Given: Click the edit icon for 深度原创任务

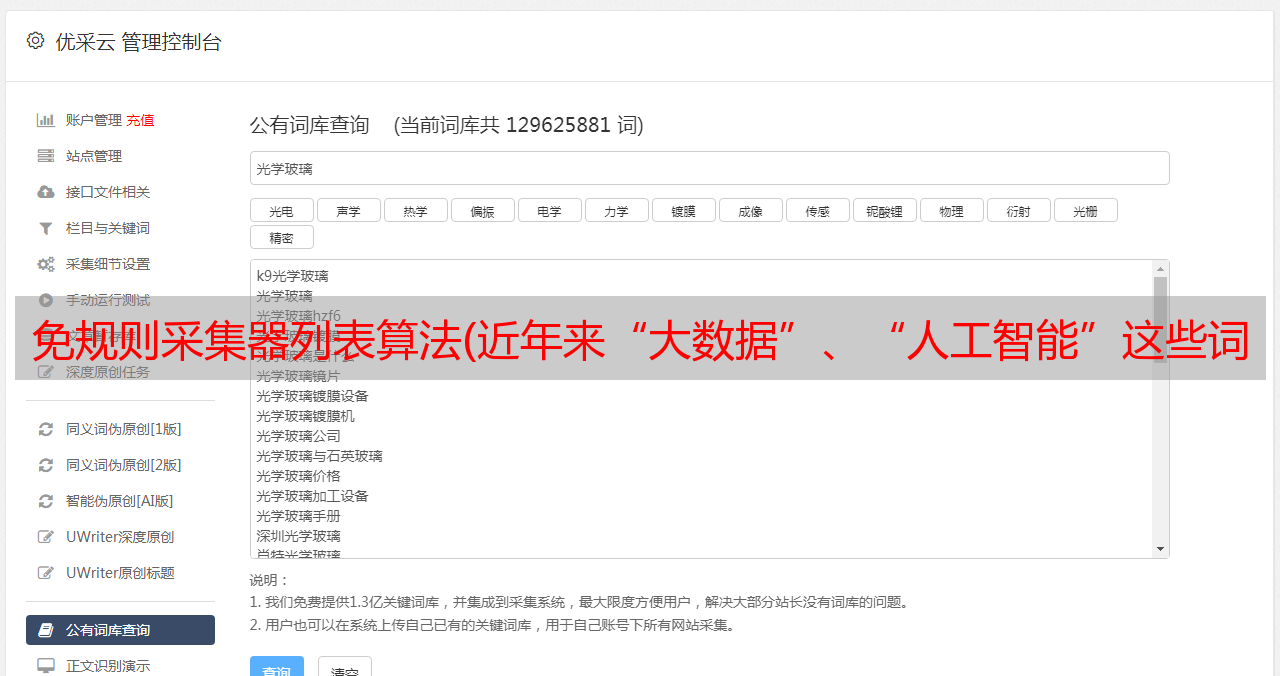Looking at the screenshot, I should 46,372.
